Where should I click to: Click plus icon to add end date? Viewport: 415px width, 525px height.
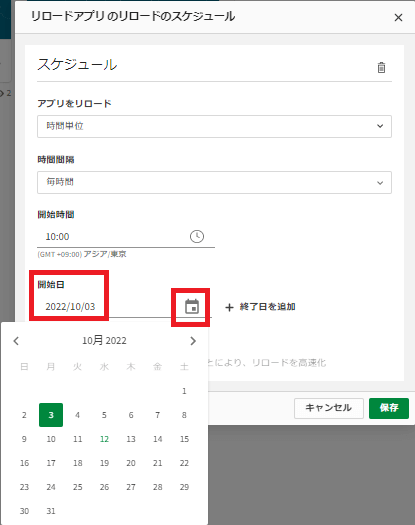point(229,307)
